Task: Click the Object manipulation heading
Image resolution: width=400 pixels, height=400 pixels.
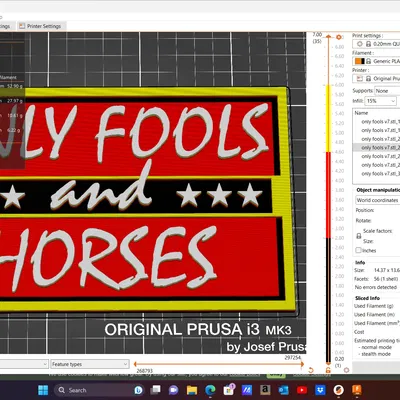Action: (x=378, y=190)
